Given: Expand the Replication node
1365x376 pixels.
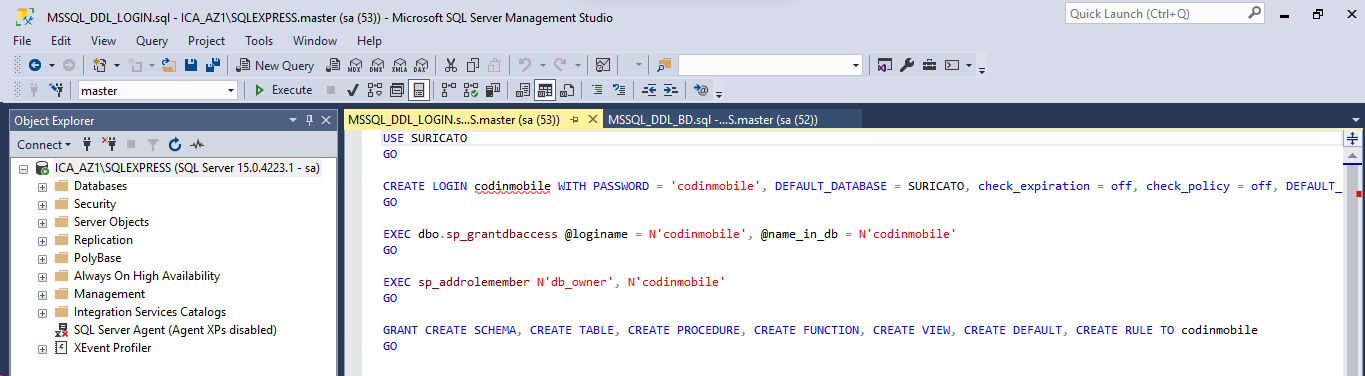Looking at the screenshot, I should click(x=42, y=240).
